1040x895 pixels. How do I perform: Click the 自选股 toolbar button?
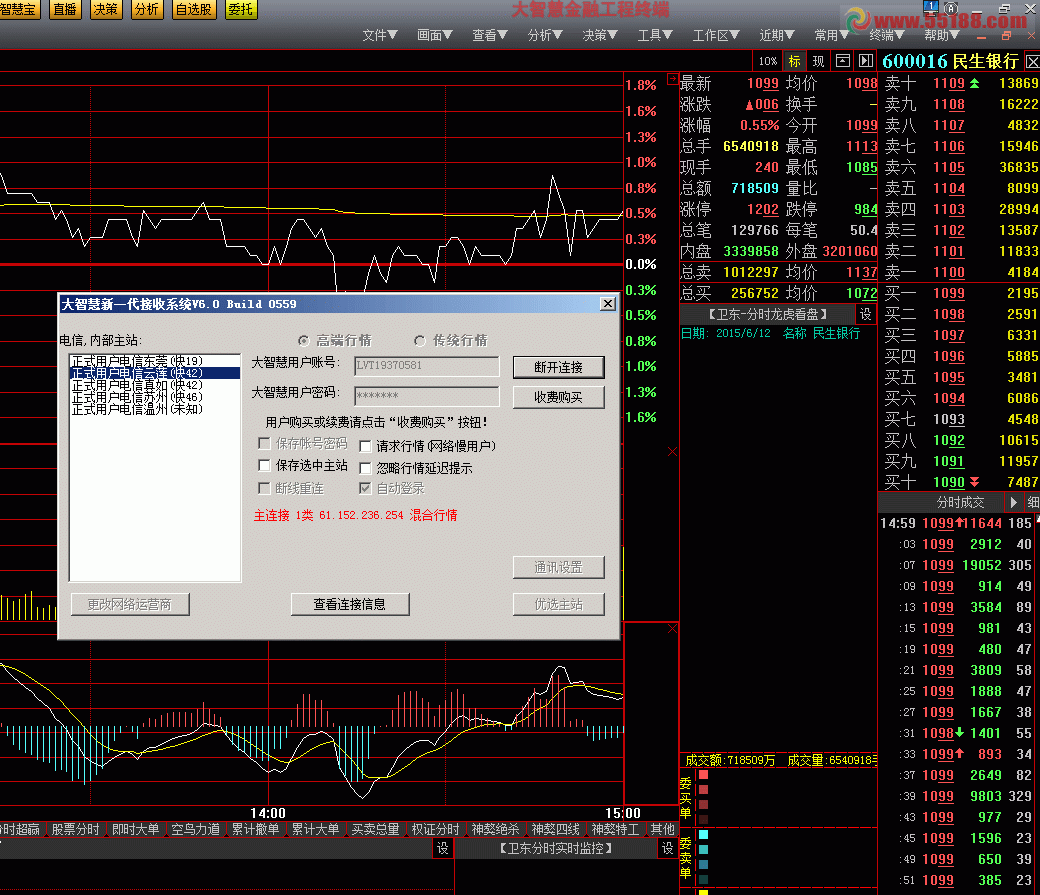pyautogui.click(x=194, y=9)
